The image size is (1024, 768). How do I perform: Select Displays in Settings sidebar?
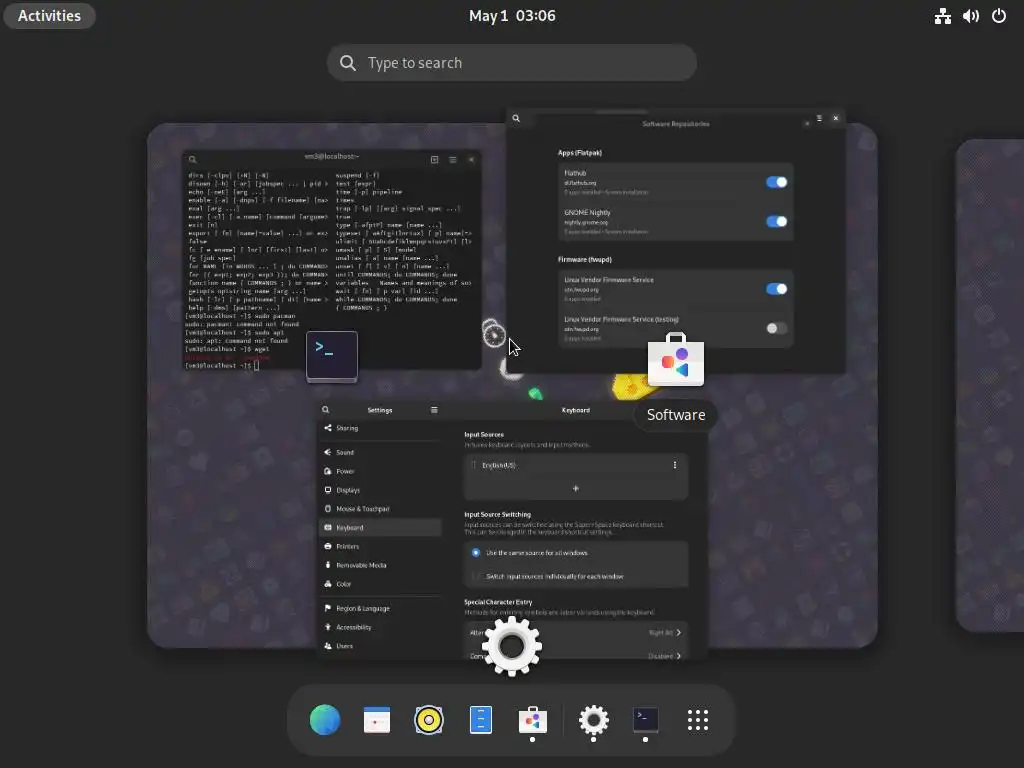380,490
